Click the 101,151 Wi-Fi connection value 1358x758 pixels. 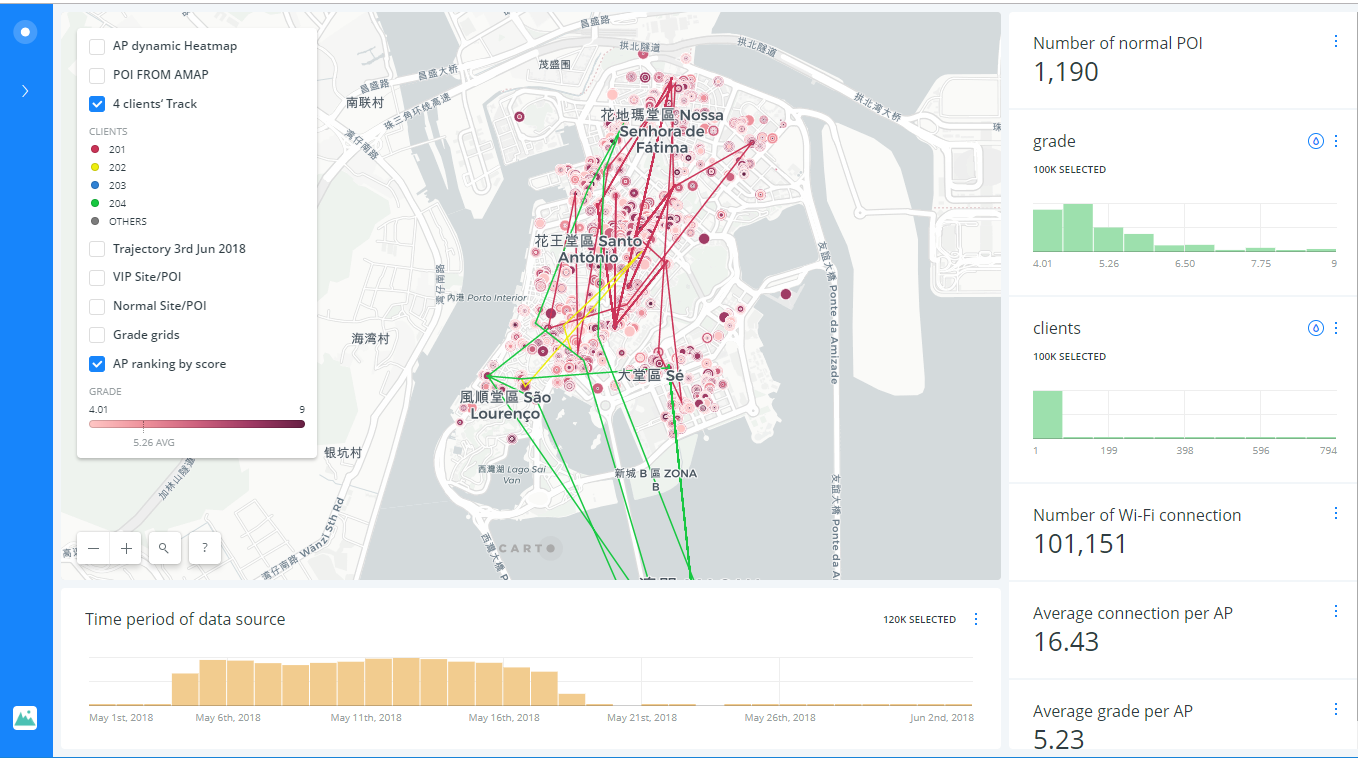pyautogui.click(x=1080, y=544)
